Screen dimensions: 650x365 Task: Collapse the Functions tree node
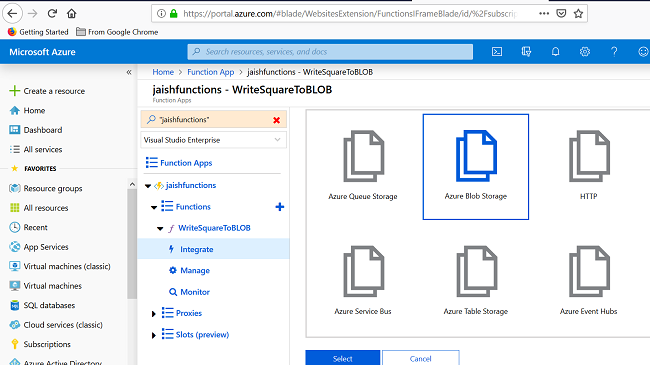(154, 207)
